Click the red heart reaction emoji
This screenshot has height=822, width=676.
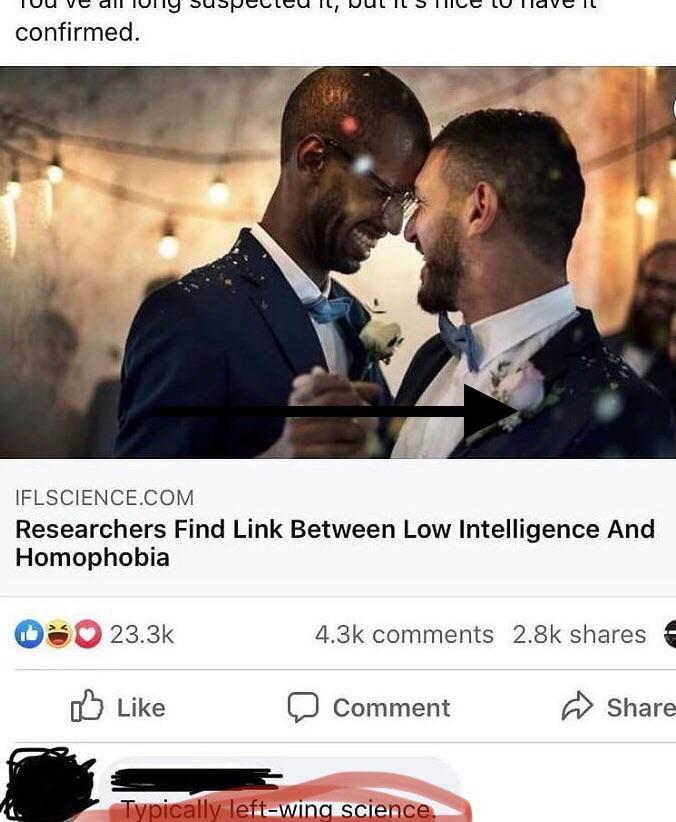point(88,634)
